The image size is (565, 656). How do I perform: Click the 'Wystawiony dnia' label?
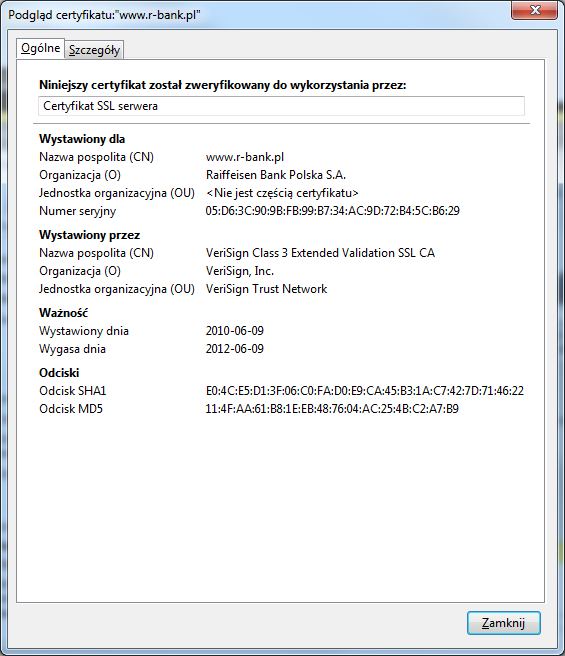pyautogui.click(x=84, y=331)
